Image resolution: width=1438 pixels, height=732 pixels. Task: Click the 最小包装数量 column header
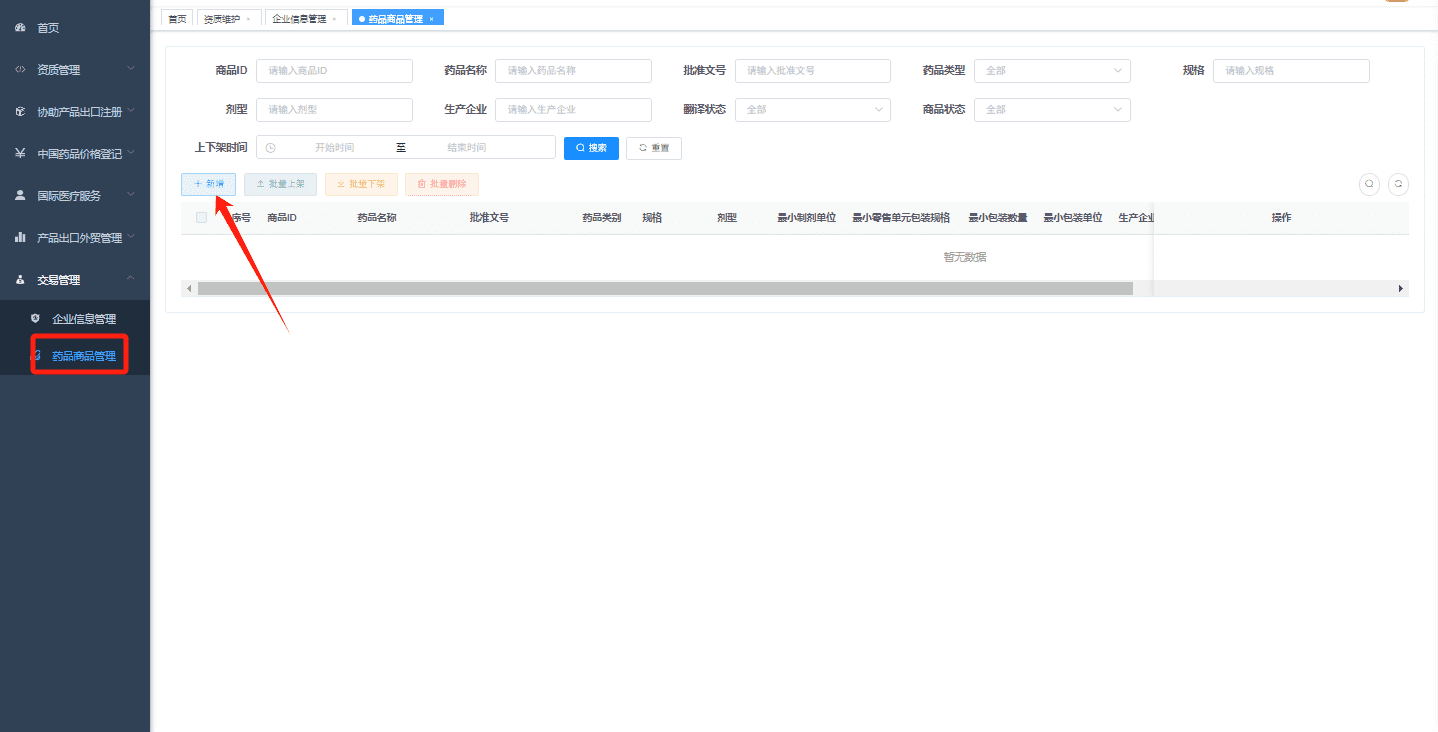(x=998, y=218)
